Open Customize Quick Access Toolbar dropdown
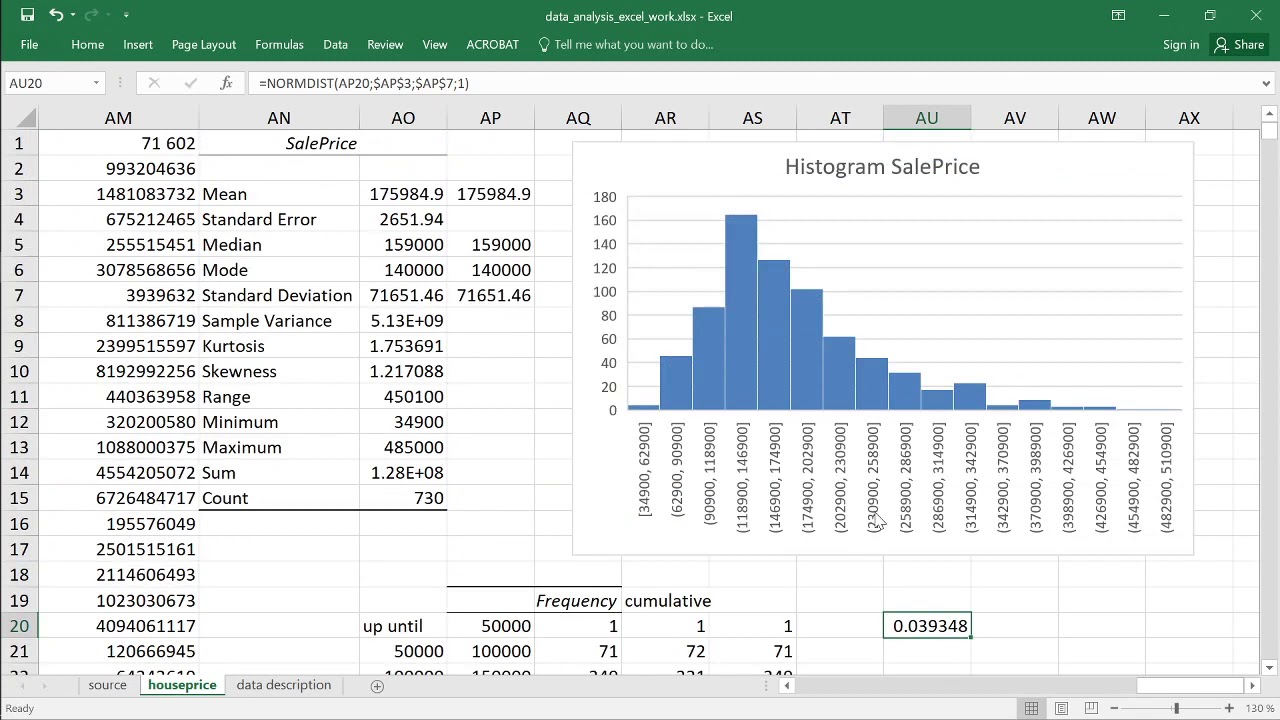Image resolution: width=1280 pixels, height=720 pixels. pos(126,15)
